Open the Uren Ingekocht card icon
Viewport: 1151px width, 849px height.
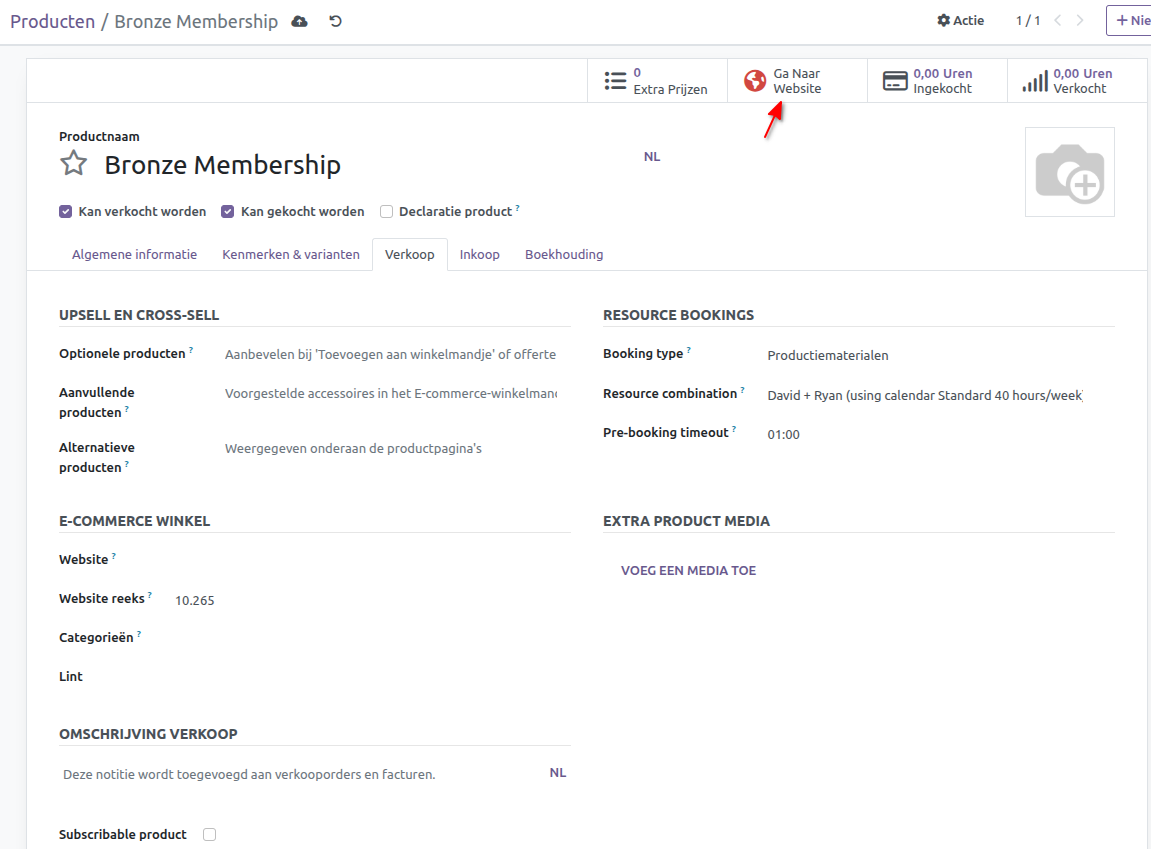tap(895, 81)
